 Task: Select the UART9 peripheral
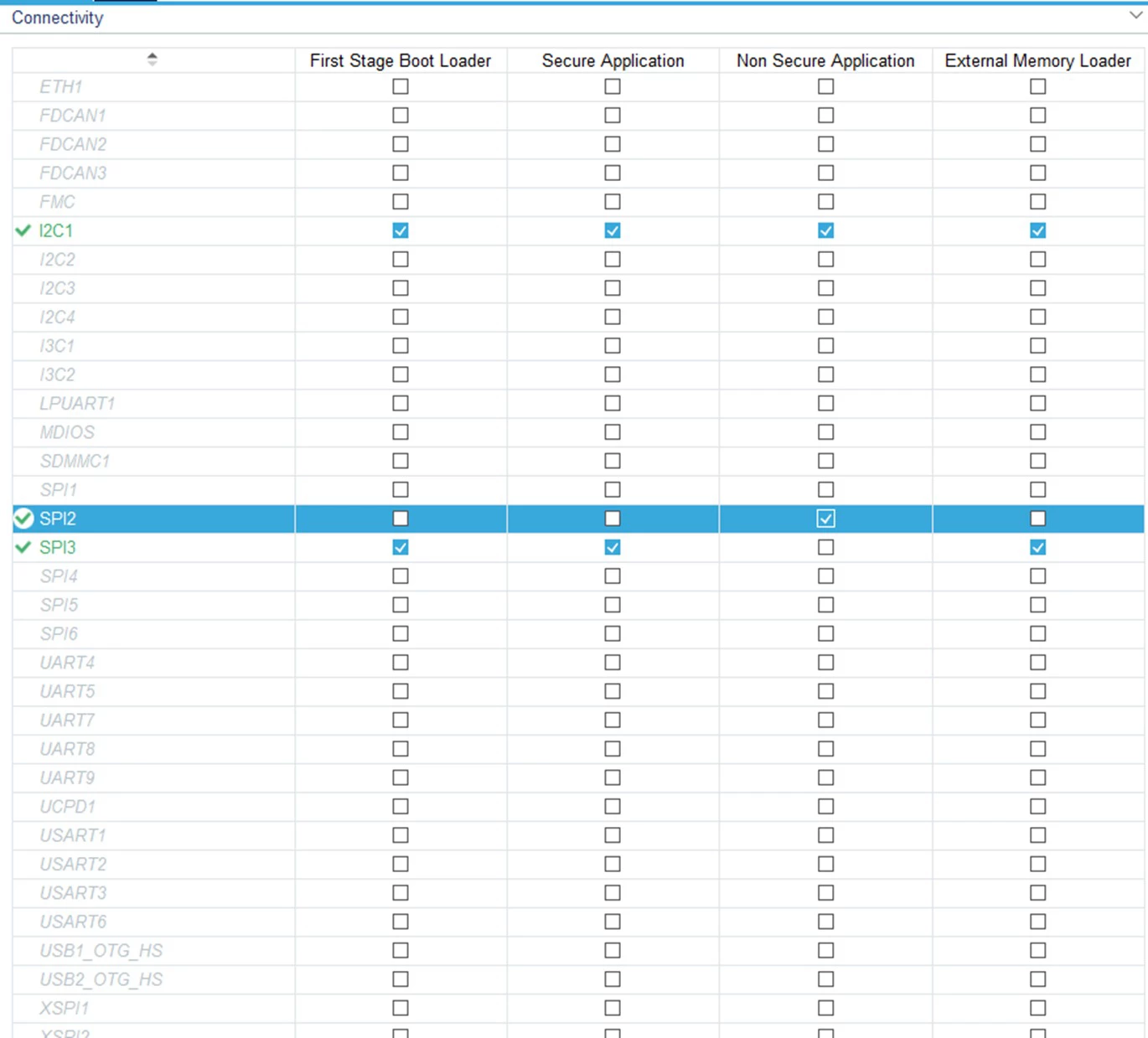67,777
